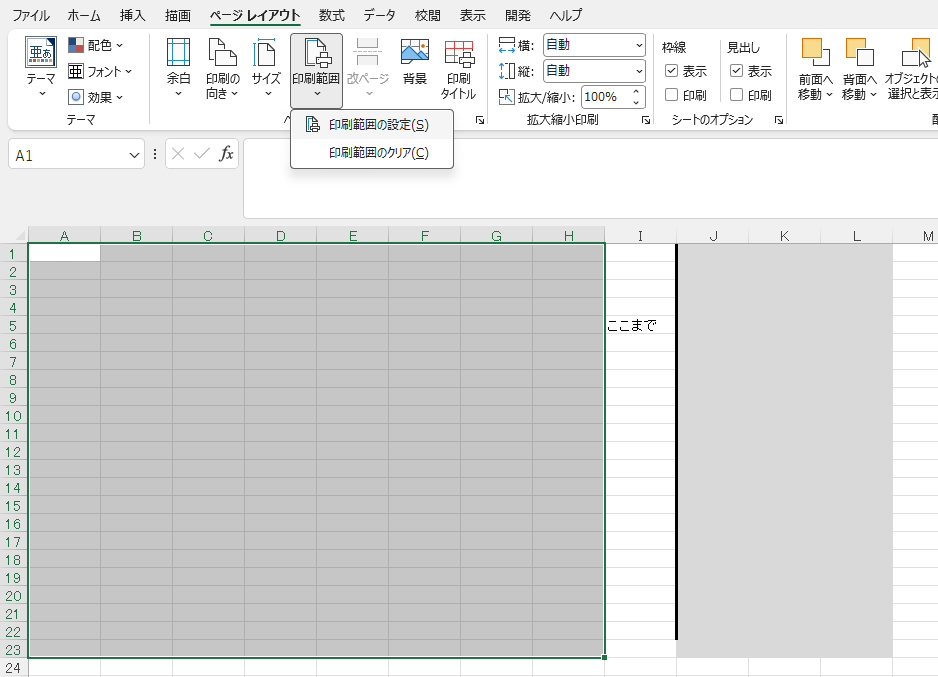Choose 印刷範囲の設定(S) menu item
This screenshot has height=677, width=938.
(371, 125)
